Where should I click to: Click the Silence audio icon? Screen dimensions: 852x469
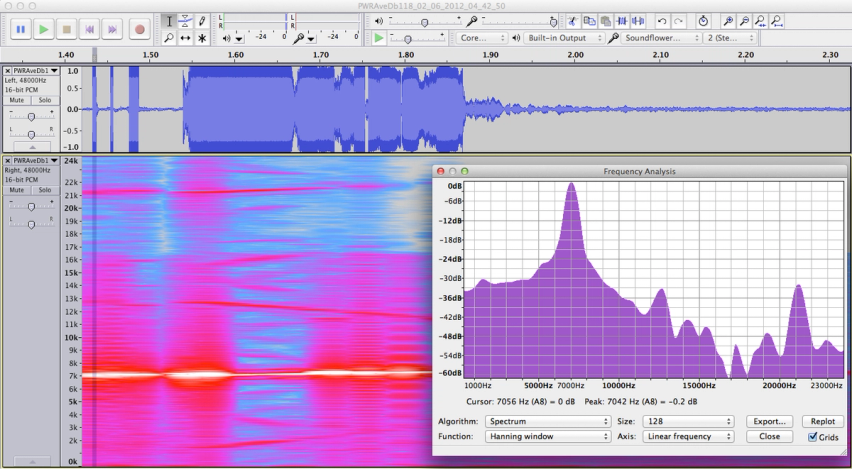[638, 21]
